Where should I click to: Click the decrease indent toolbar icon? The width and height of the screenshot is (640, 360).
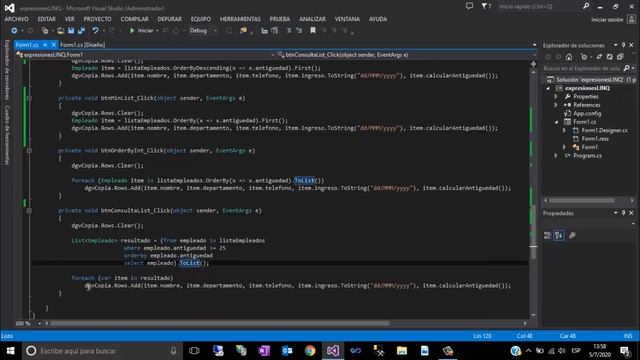click(264, 31)
